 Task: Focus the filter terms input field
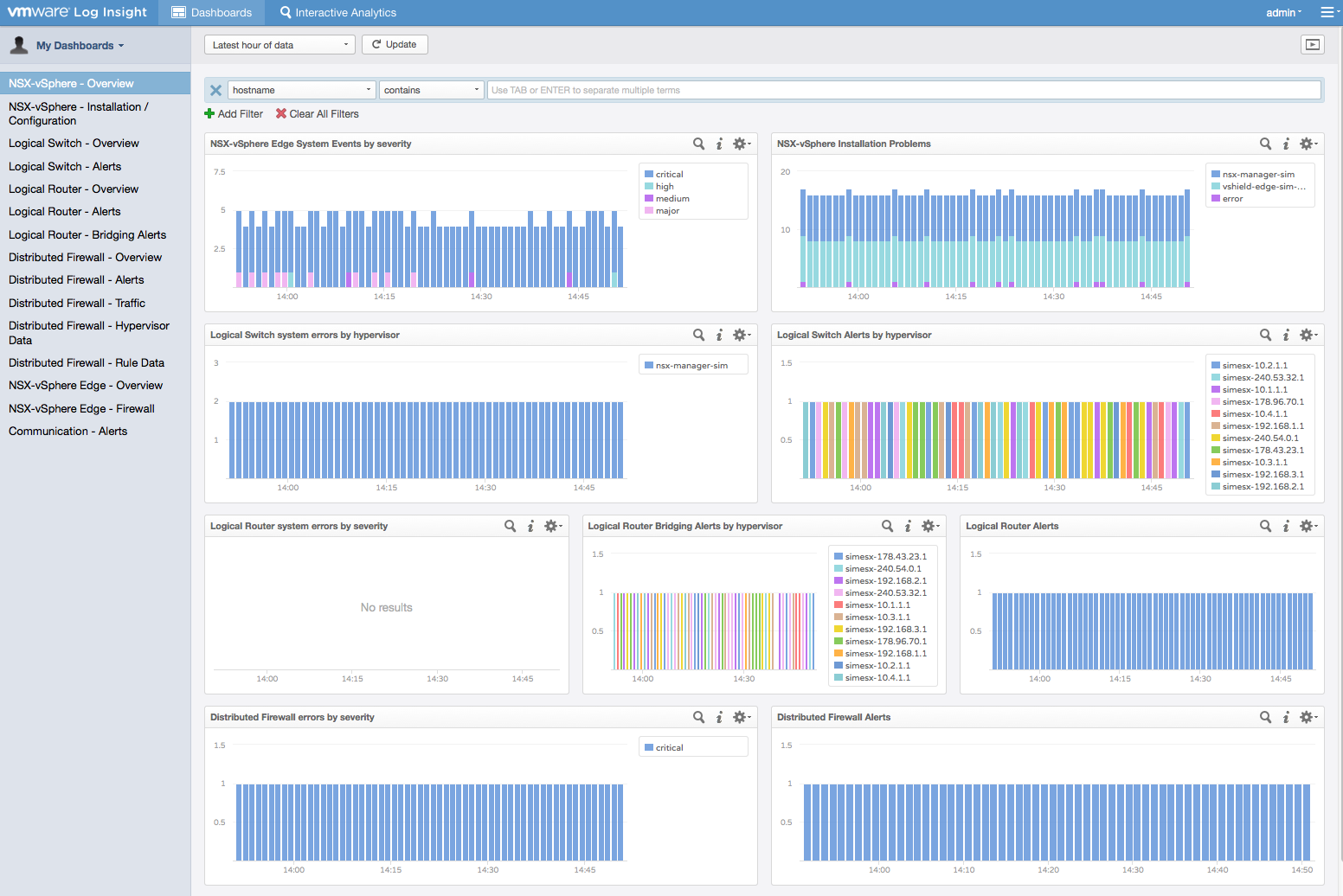(x=903, y=90)
